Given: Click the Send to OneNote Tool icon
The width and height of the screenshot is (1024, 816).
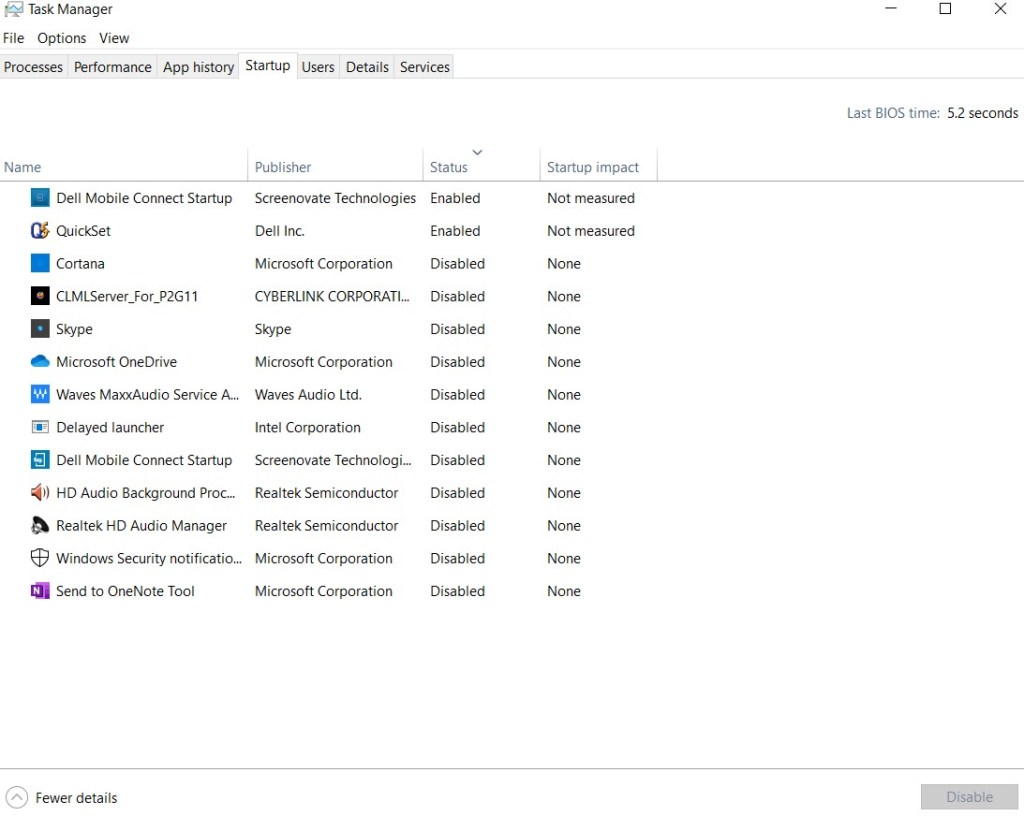Looking at the screenshot, I should (40, 591).
